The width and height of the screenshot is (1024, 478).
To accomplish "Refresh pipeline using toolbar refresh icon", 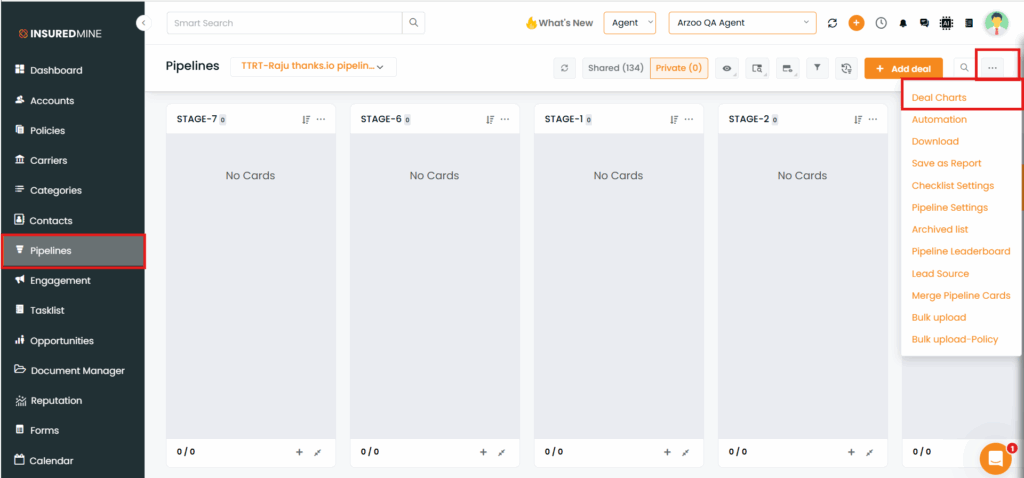I will 565,68.
